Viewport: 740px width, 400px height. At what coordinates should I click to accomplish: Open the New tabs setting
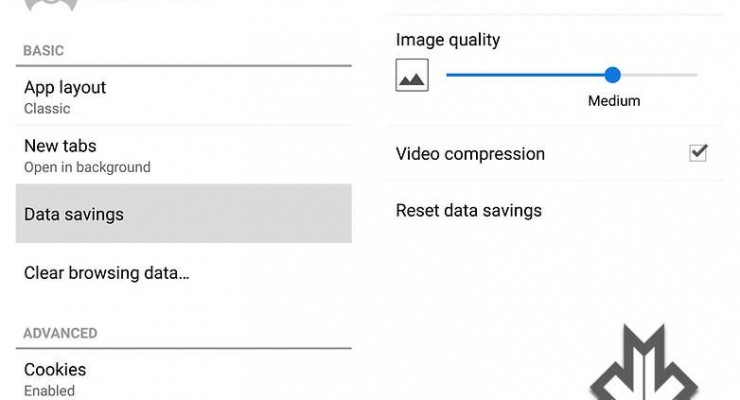pos(60,146)
